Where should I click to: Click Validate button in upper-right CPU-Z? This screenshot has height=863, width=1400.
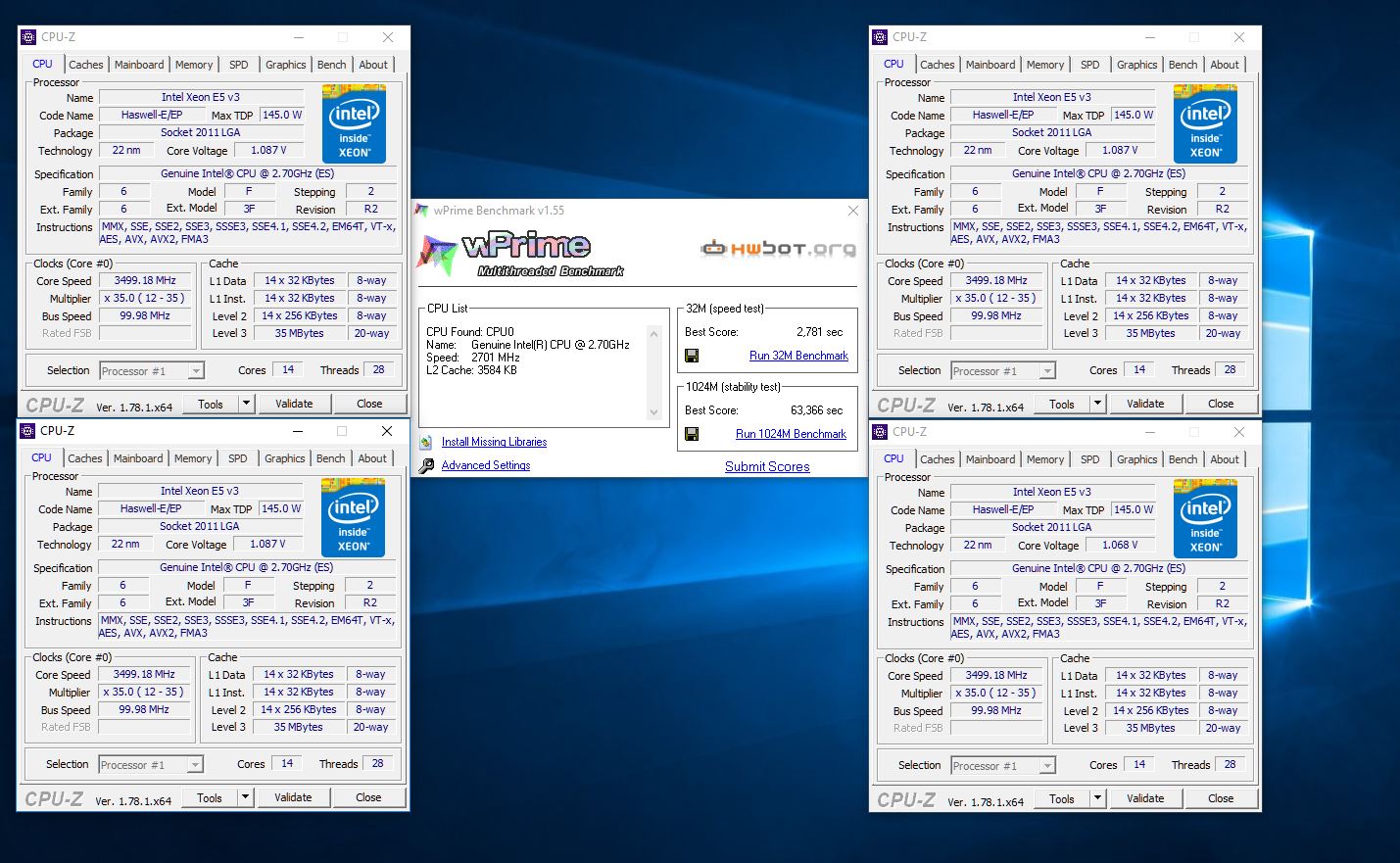click(x=1145, y=404)
